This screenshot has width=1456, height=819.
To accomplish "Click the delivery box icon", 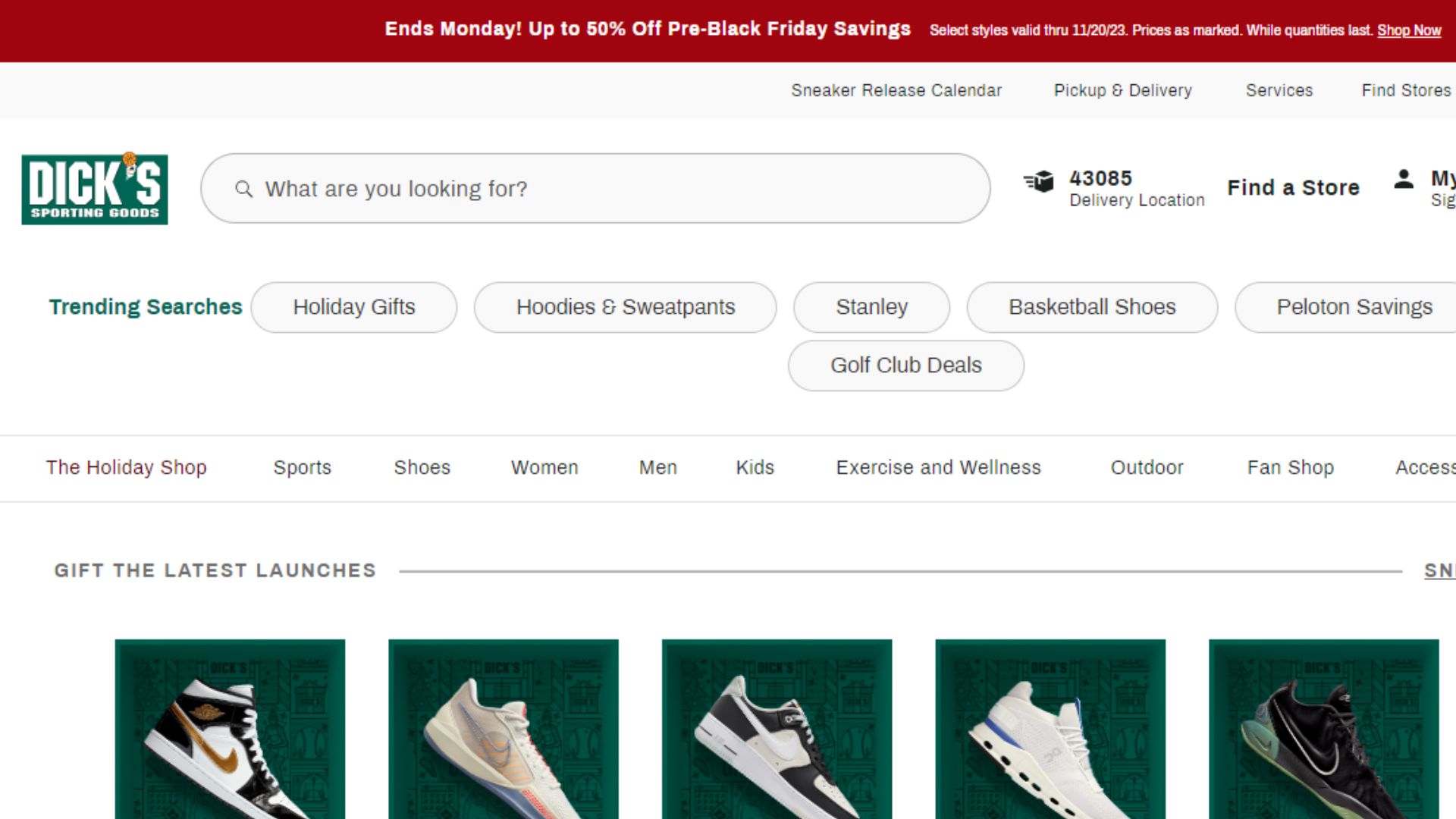I will (1039, 181).
